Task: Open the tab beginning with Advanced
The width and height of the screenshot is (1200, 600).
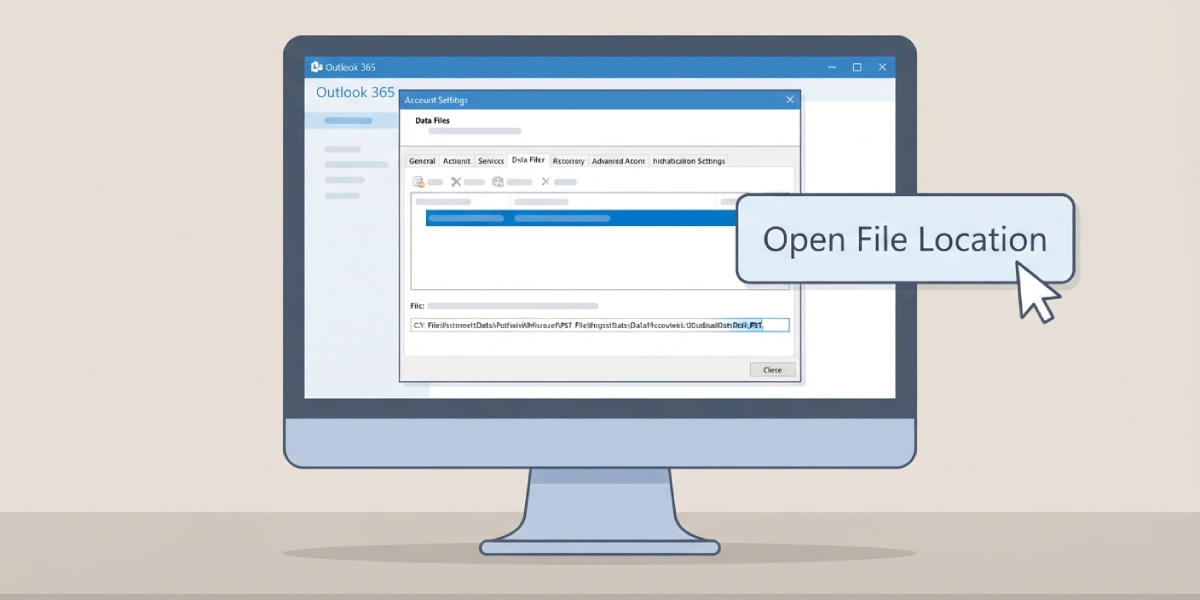Action: click(x=618, y=161)
